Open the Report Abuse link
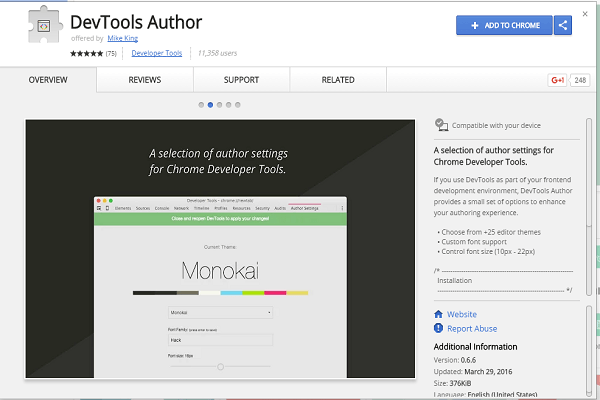 (472, 328)
